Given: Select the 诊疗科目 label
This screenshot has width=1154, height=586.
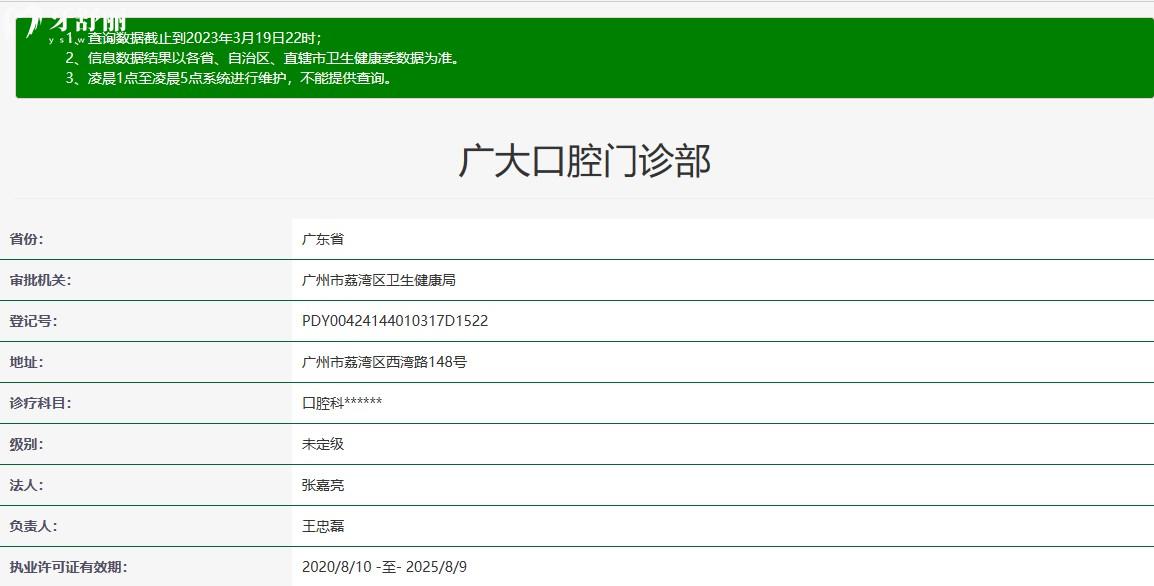Looking at the screenshot, I should (x=40, y=403).
